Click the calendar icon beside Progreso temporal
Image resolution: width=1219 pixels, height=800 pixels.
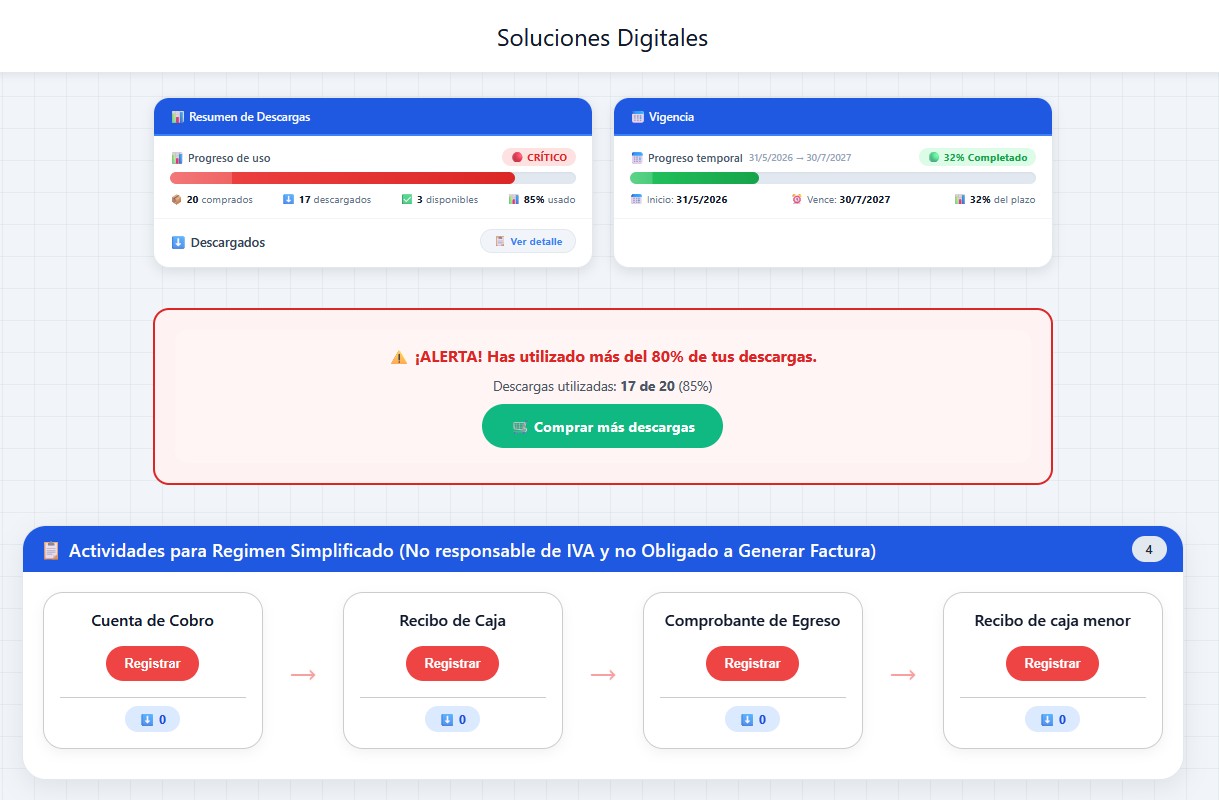pyautogui.click(x=637, y=158)
